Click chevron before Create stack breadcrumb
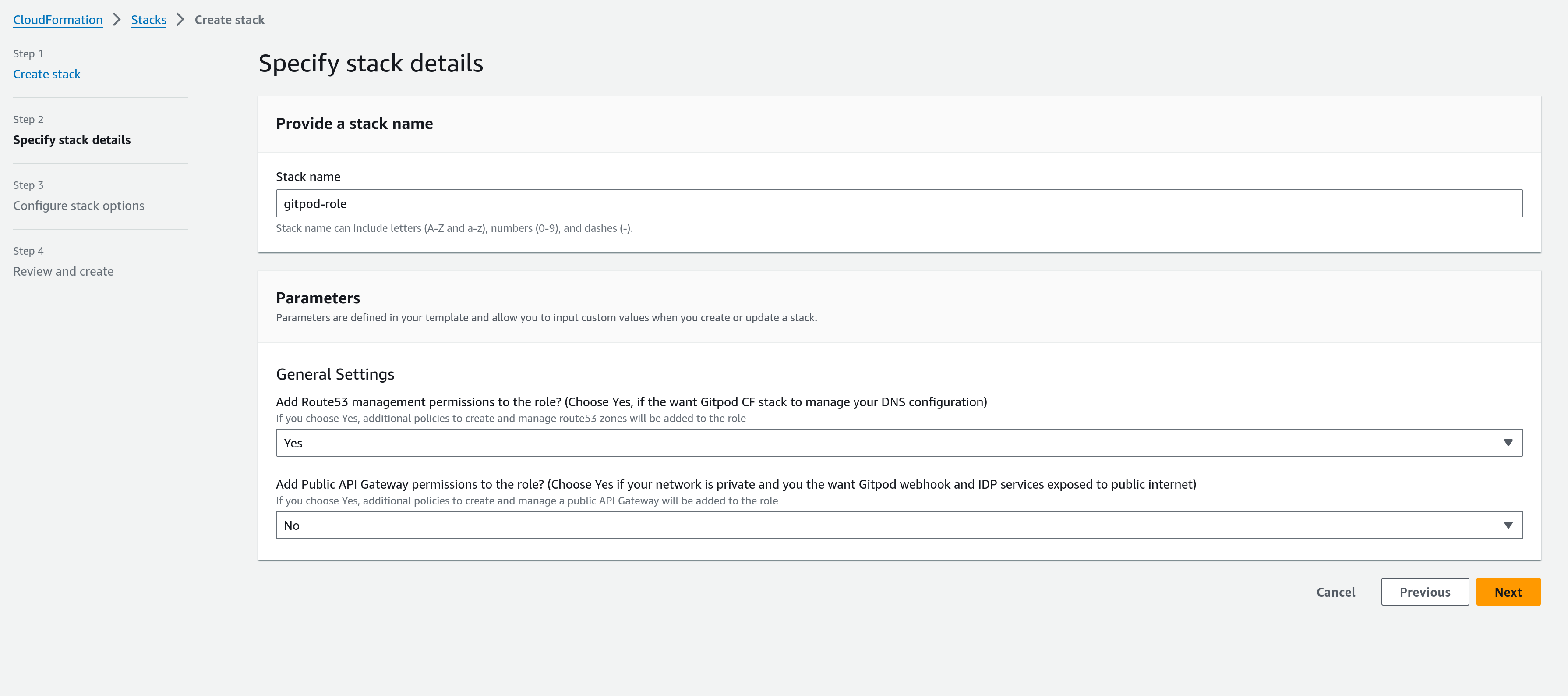The width and height of the screenshot is (1568, 696). pyautogui.click(x=180, y=19)
